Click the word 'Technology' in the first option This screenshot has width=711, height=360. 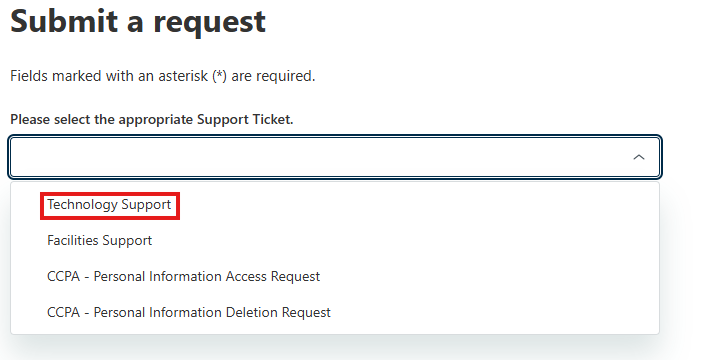pos(82,205)
